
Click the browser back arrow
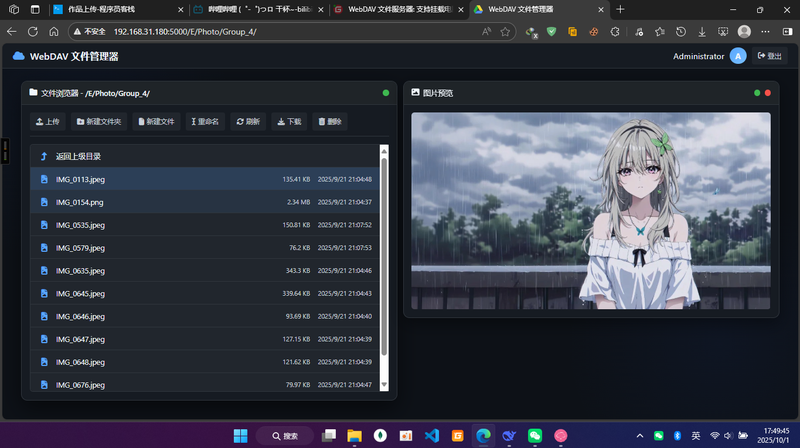click(x=12, y=32)
